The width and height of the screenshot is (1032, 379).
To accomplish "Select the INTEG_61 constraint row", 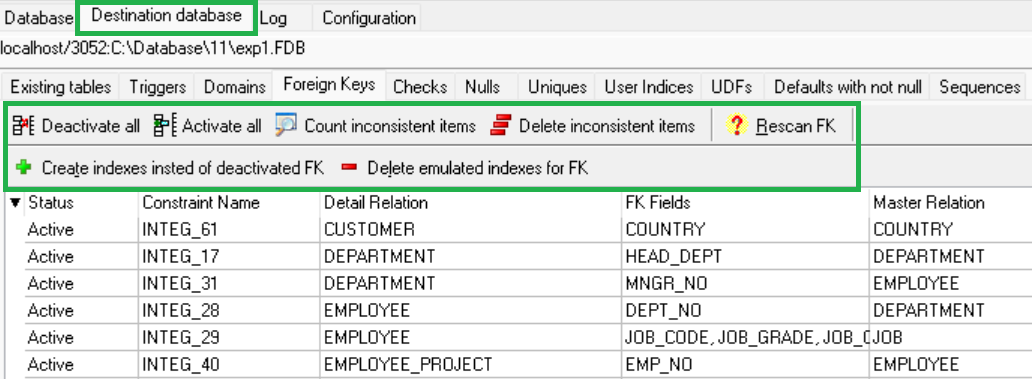I will coord(529,230).
